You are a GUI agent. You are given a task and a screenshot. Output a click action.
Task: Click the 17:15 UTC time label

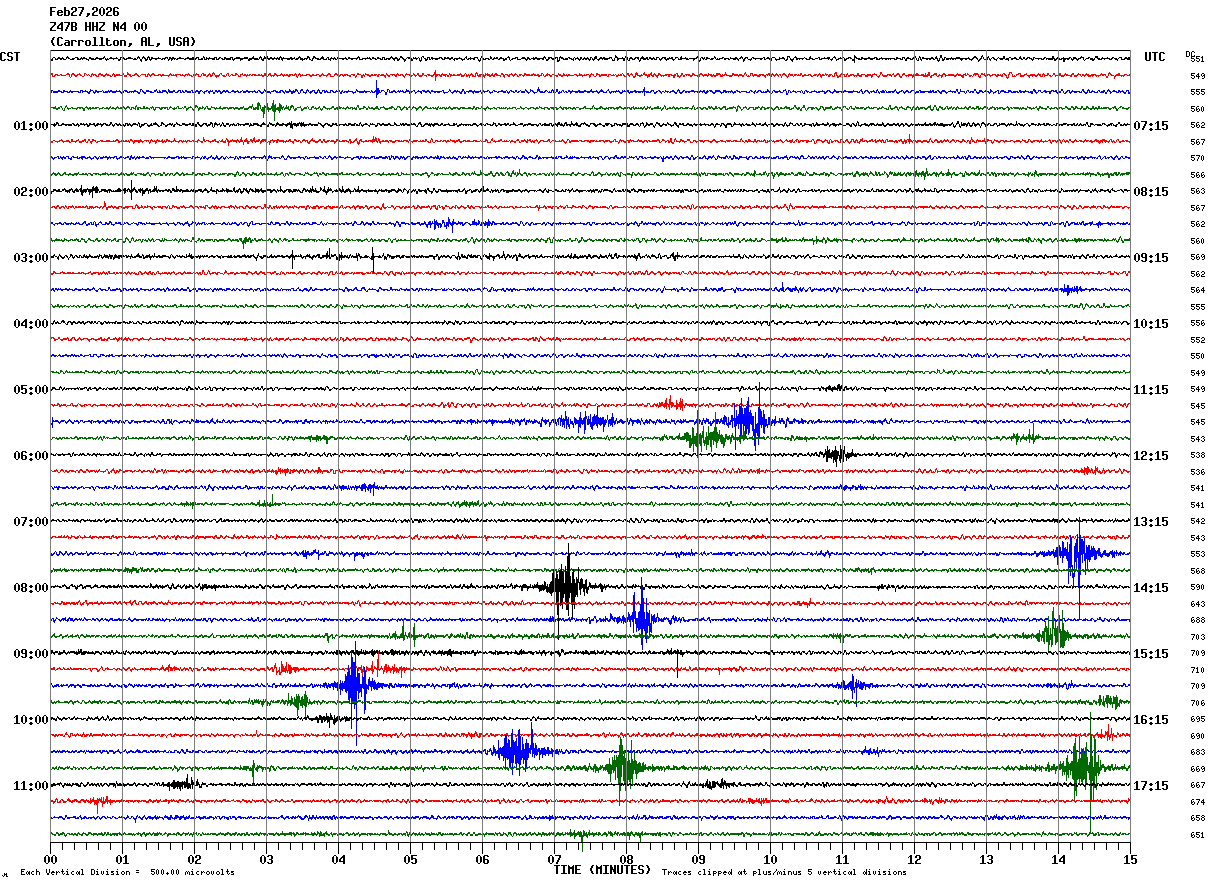1151,786
